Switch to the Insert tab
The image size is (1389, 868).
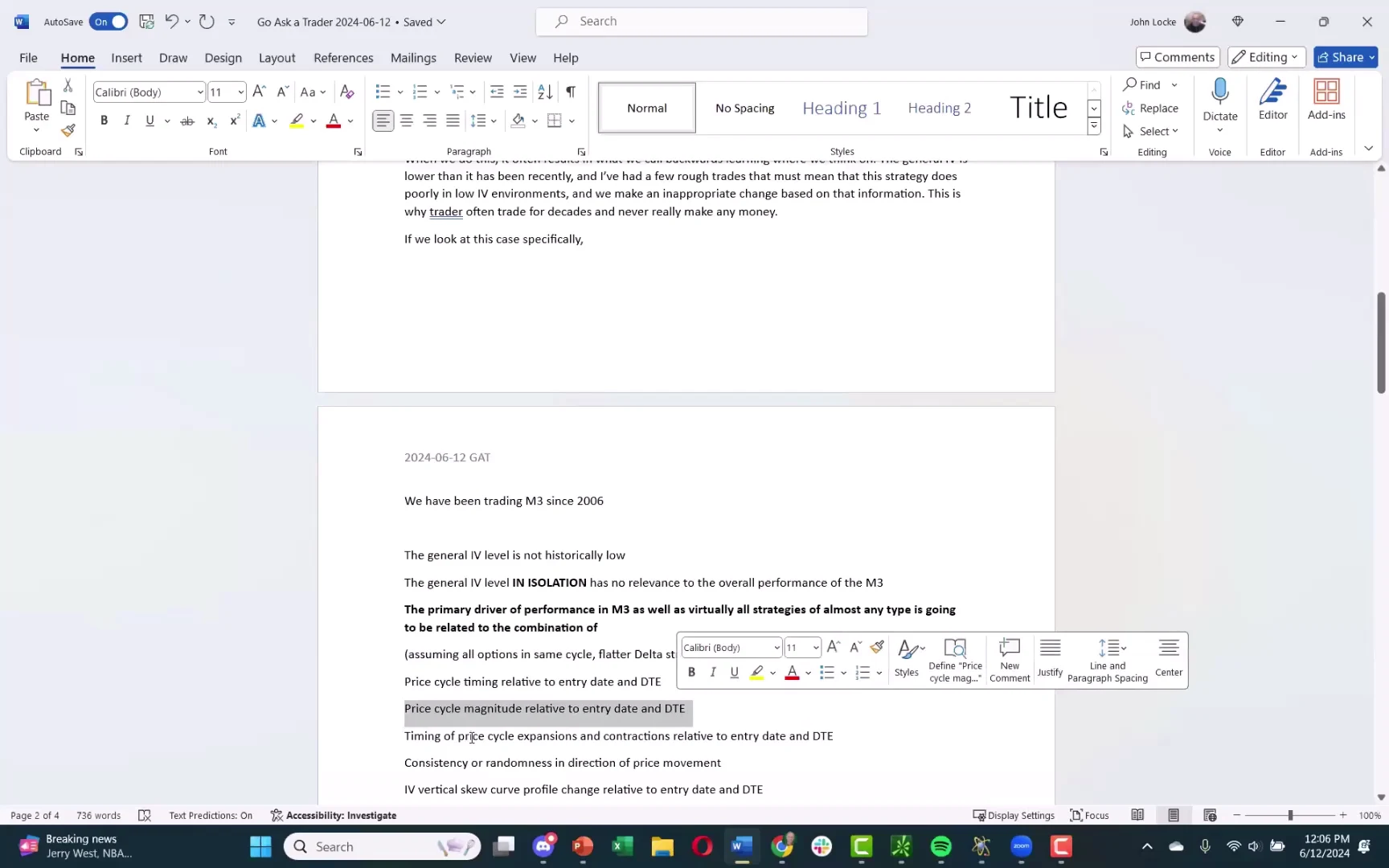pos(126,58)
